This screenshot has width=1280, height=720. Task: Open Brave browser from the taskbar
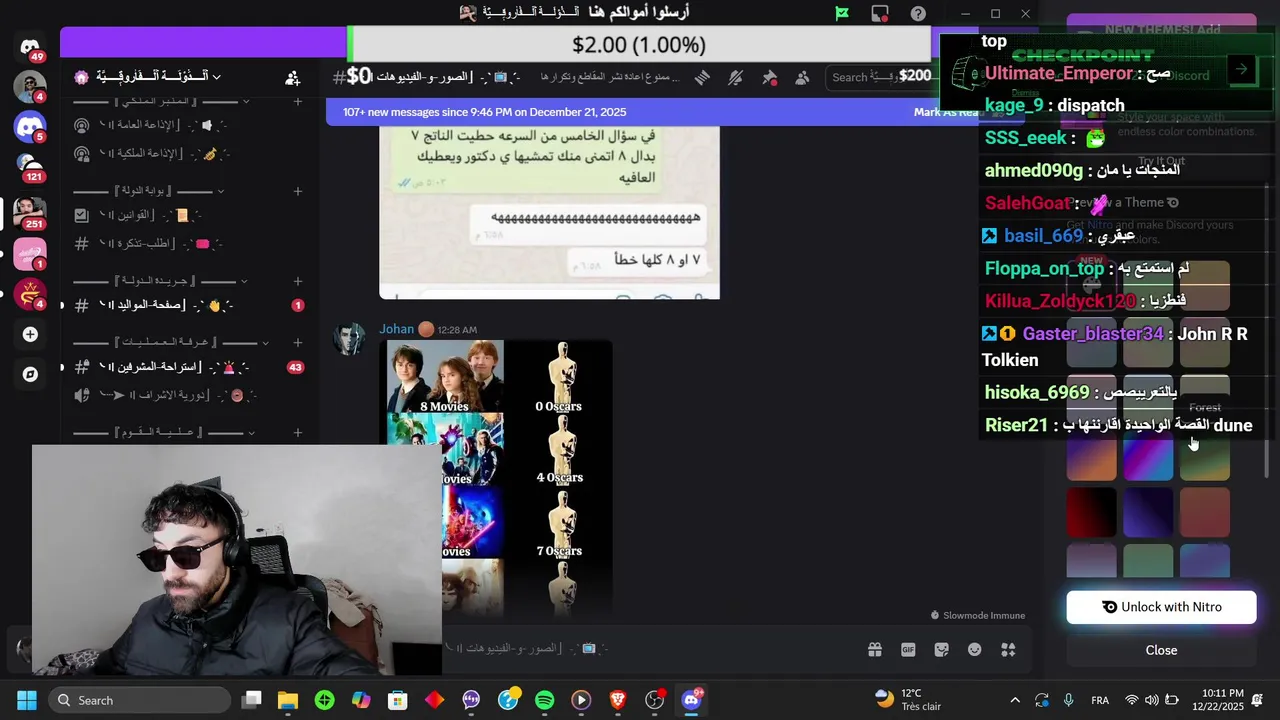tap(618, 700)
